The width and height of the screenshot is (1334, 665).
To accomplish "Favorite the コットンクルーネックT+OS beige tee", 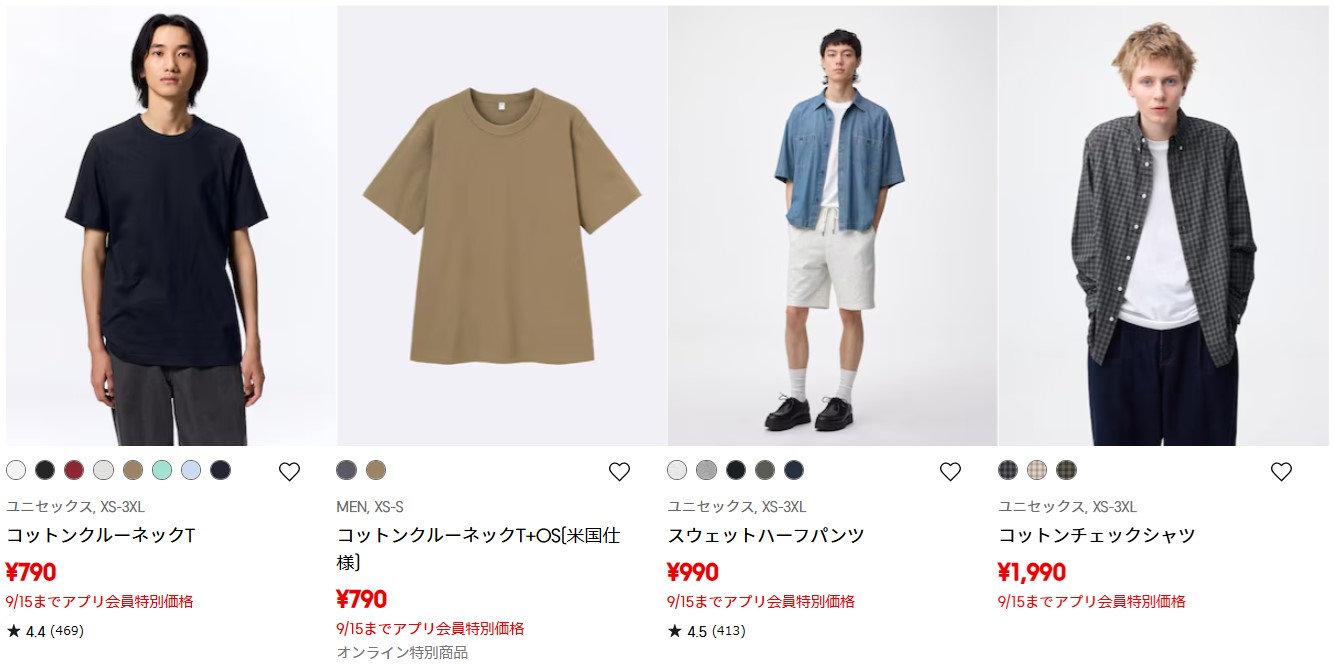I will pyautogui.click(x=620, y=472).
